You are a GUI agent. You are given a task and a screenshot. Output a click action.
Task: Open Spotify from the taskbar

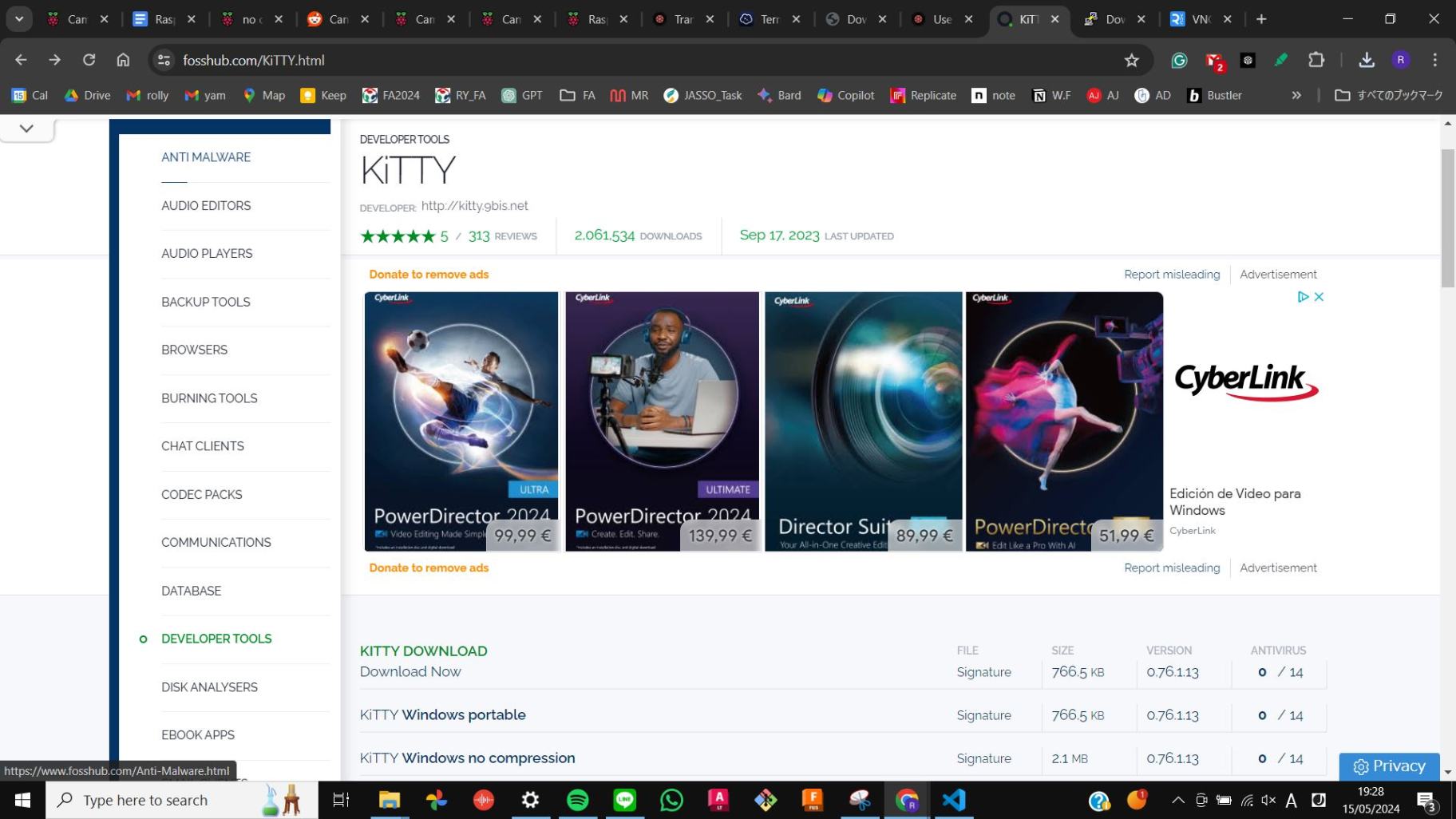(x=578, y=800)
